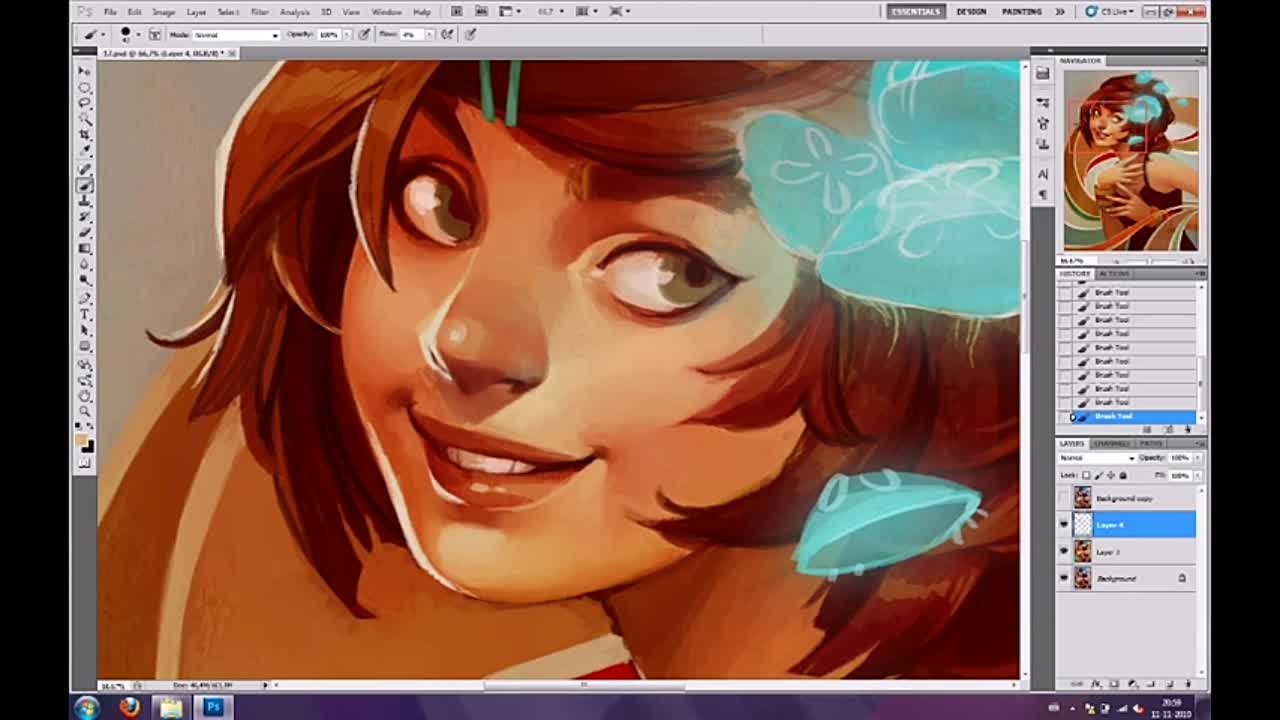Open the layer blend mode dropdown
The image size is (1280, 720).
1097,458
